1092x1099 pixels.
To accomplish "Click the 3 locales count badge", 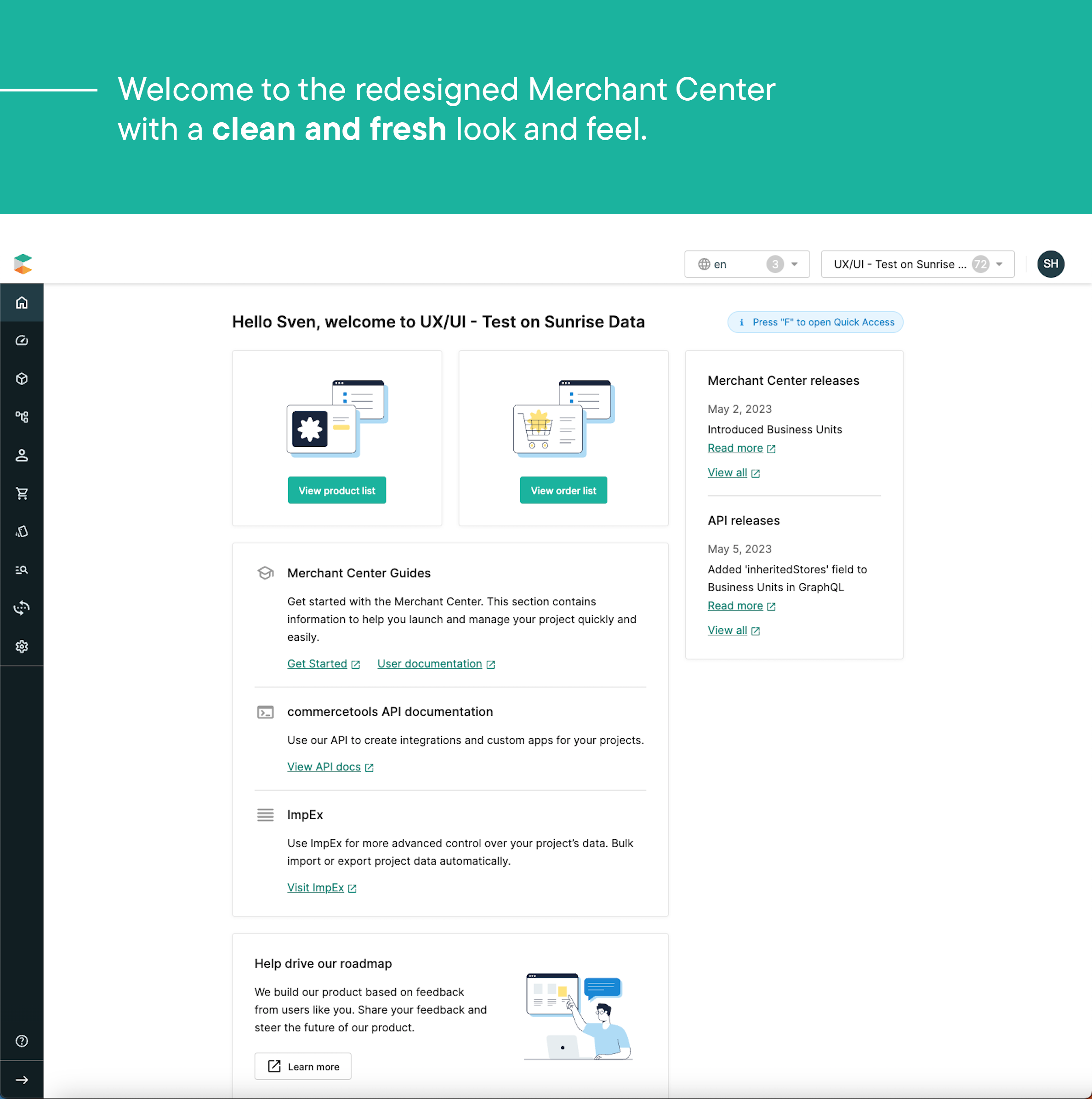I will [774, 264].
